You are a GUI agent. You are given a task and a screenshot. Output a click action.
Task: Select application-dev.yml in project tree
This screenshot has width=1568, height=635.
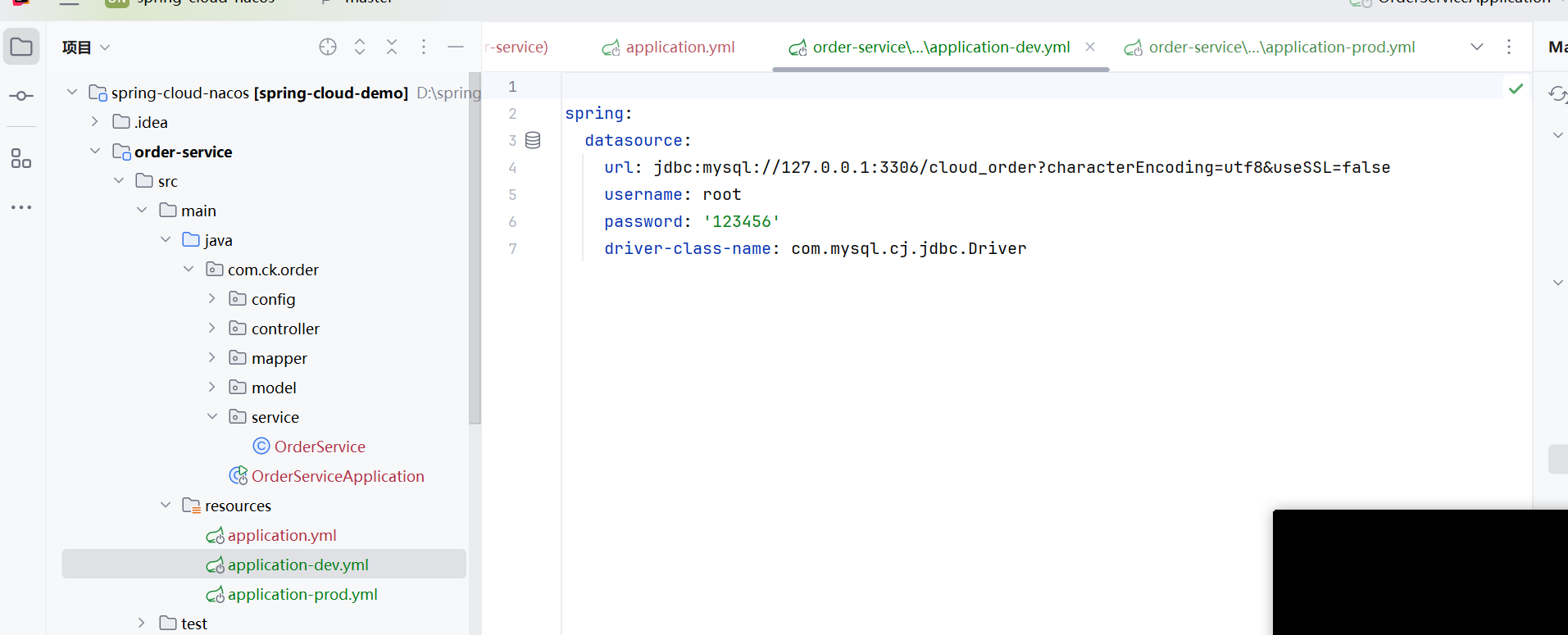264,564
